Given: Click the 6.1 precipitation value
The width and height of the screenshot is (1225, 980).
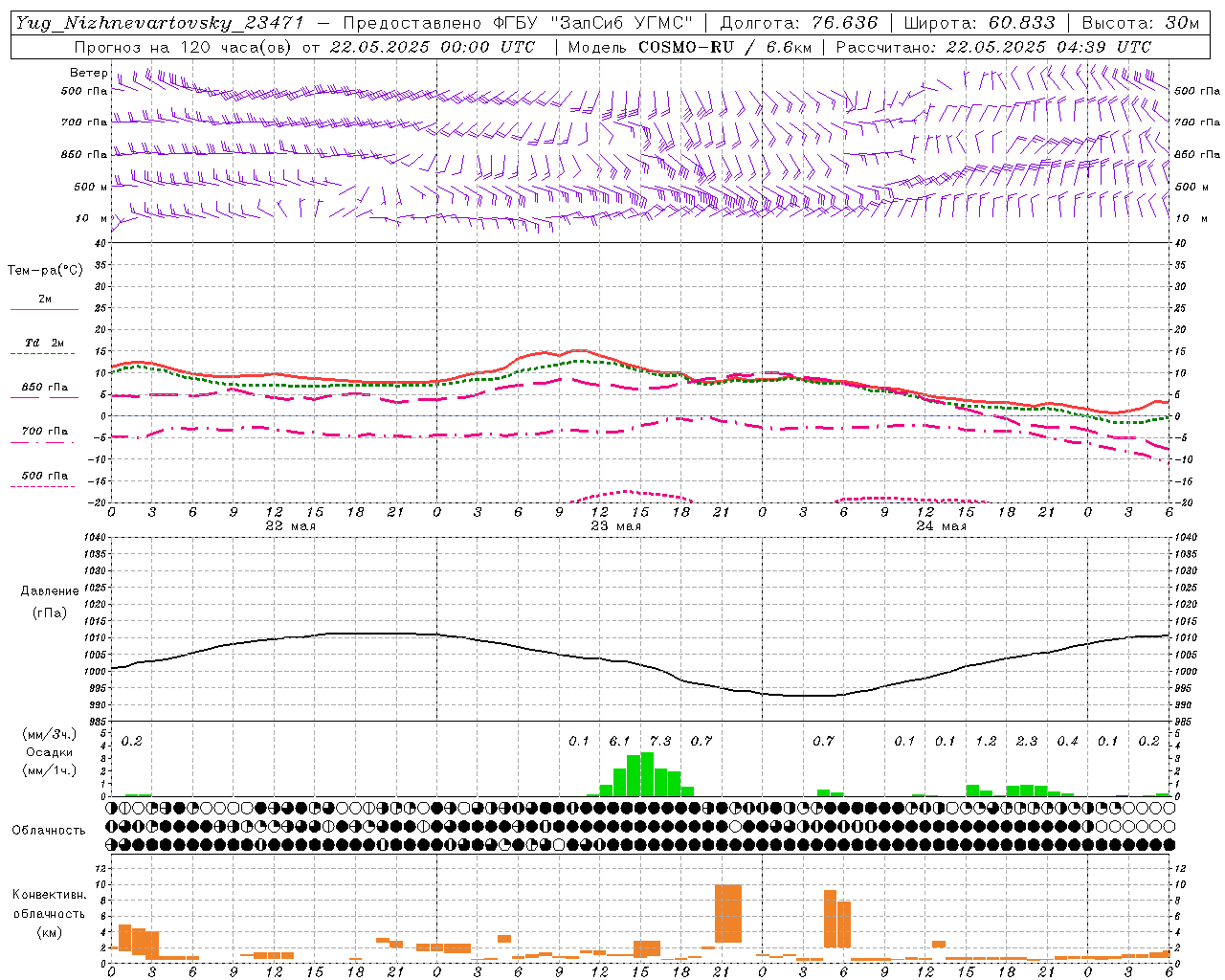Looking at the screenshot, I should (x=619, y=741).
